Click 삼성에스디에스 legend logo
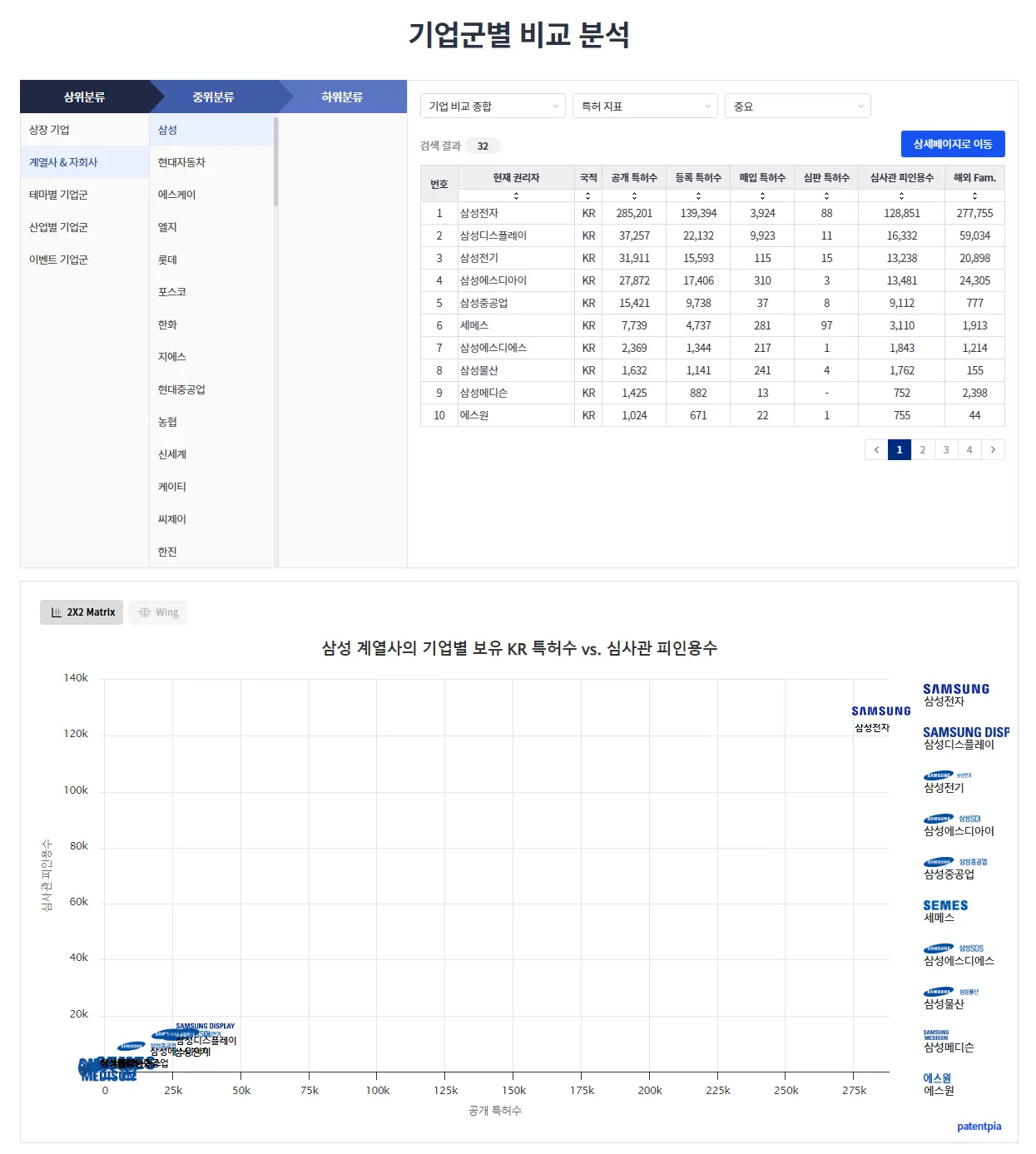This screenshot has height=1154, width=1036. coord(954,948)
